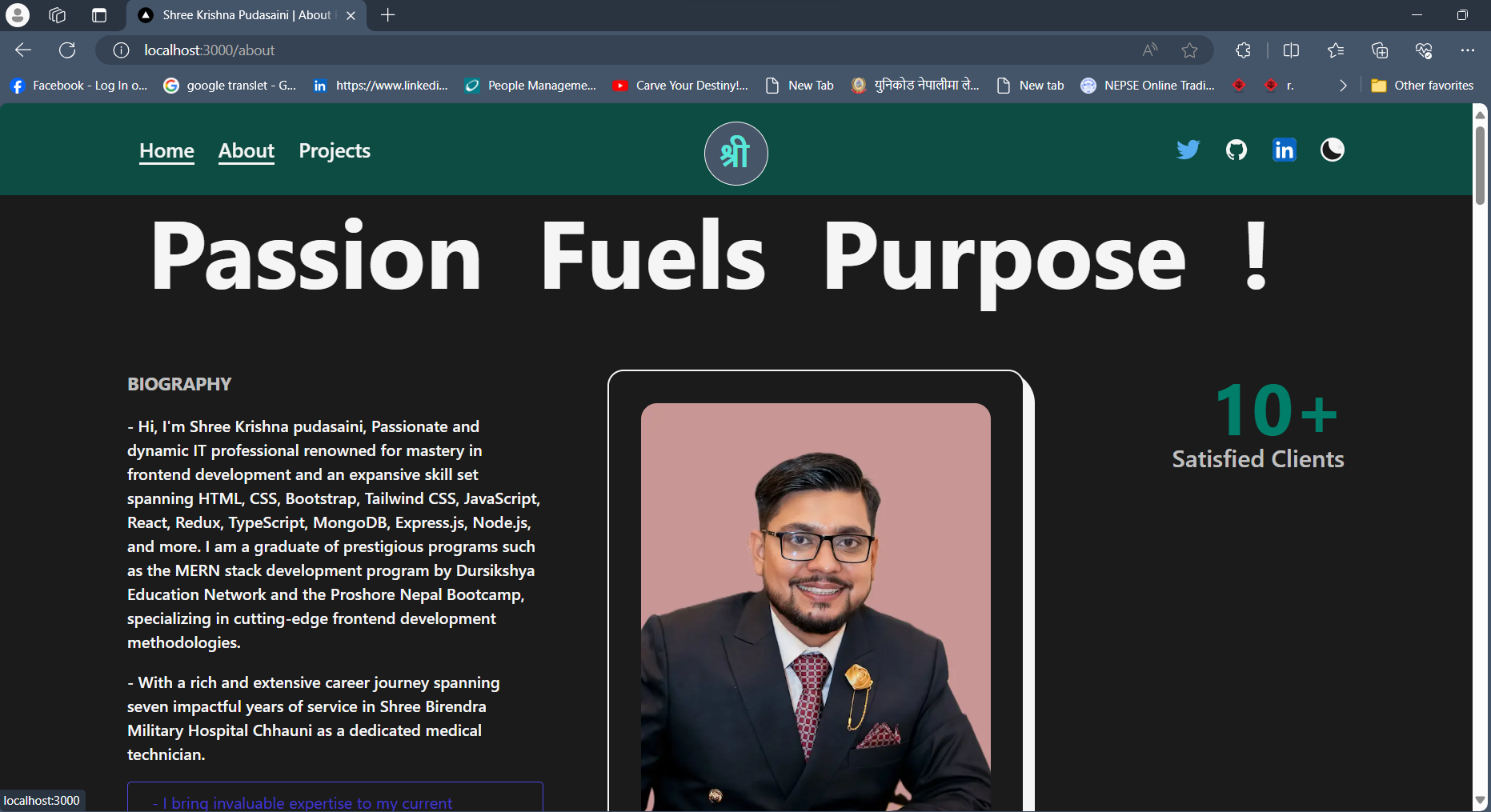
Task: Select the Shree Krishna Pudasaini About tab
Action: point(246,15)
